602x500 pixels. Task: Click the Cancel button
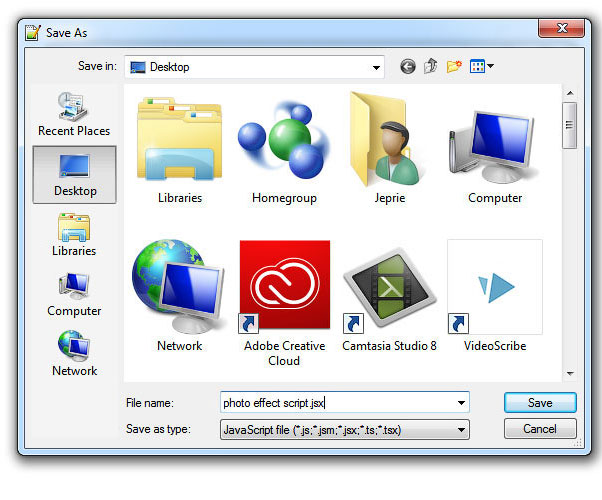540,429
